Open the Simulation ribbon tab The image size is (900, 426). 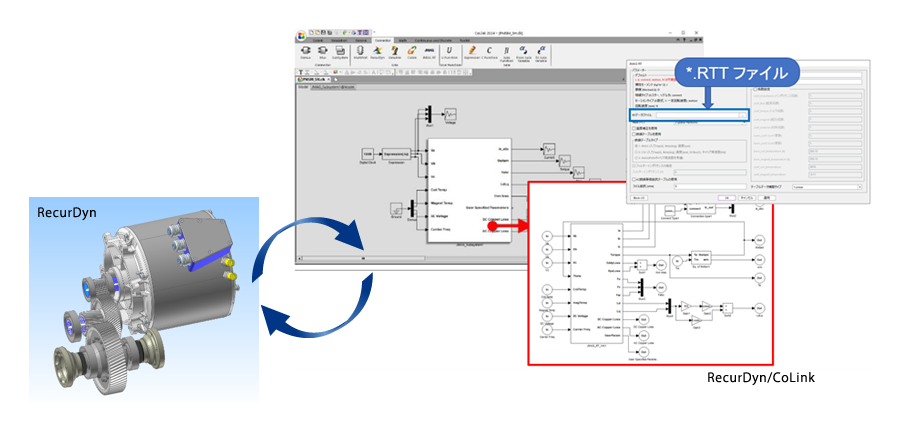[x=339, y=41]
